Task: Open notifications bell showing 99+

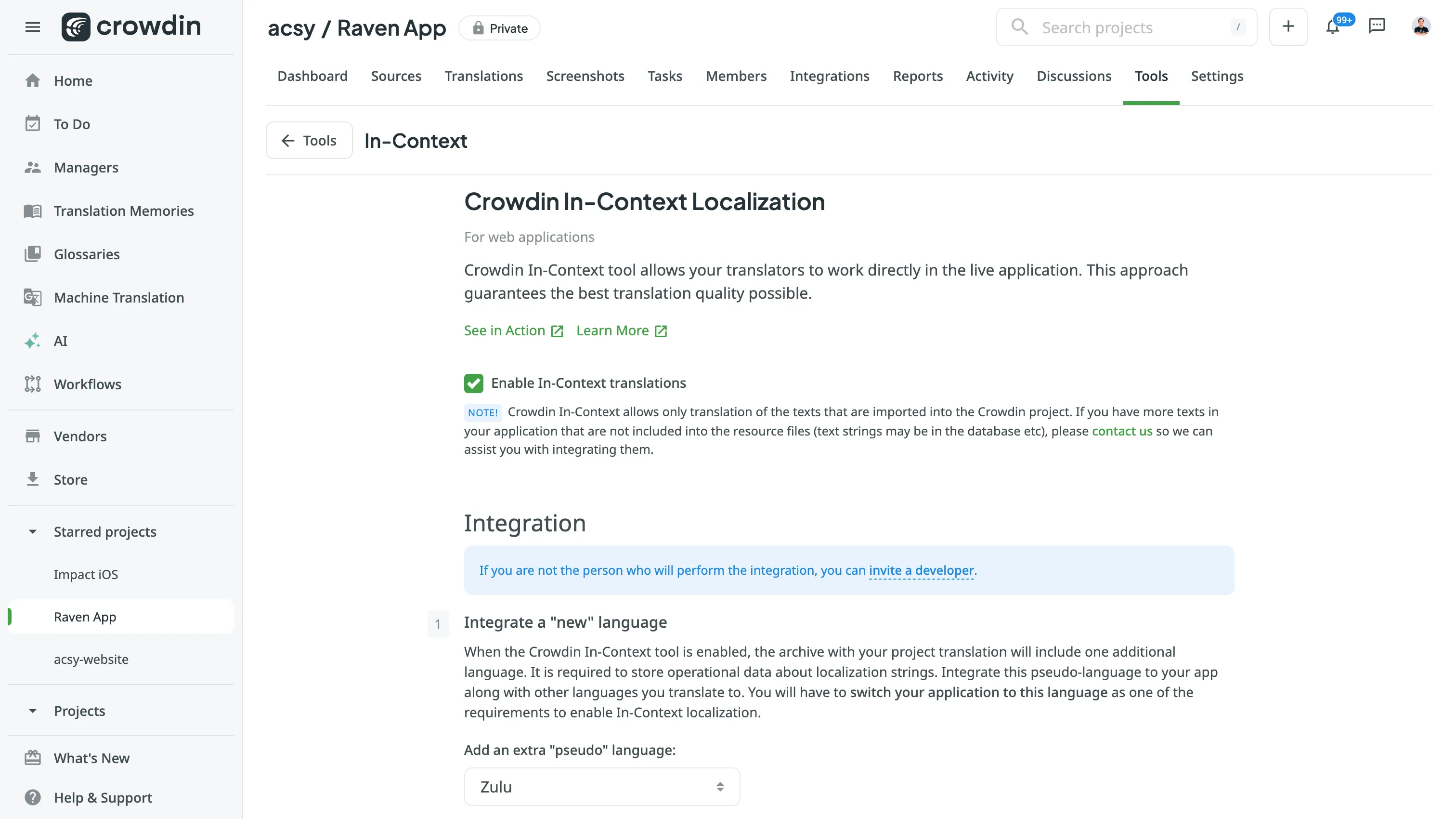Action: [1334, 26]
